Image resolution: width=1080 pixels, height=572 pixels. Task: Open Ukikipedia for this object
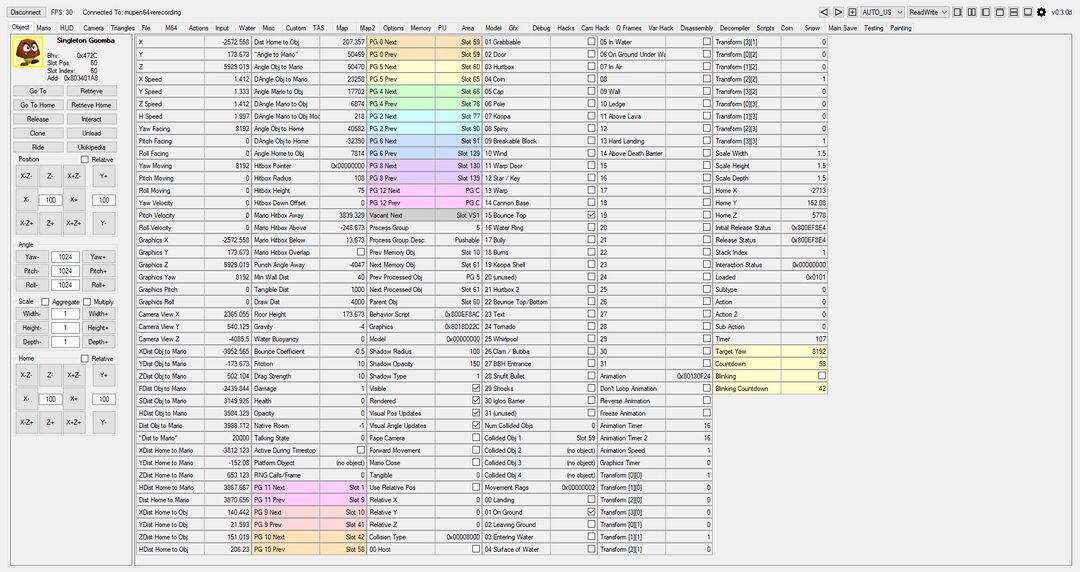[x=91, y=147]
